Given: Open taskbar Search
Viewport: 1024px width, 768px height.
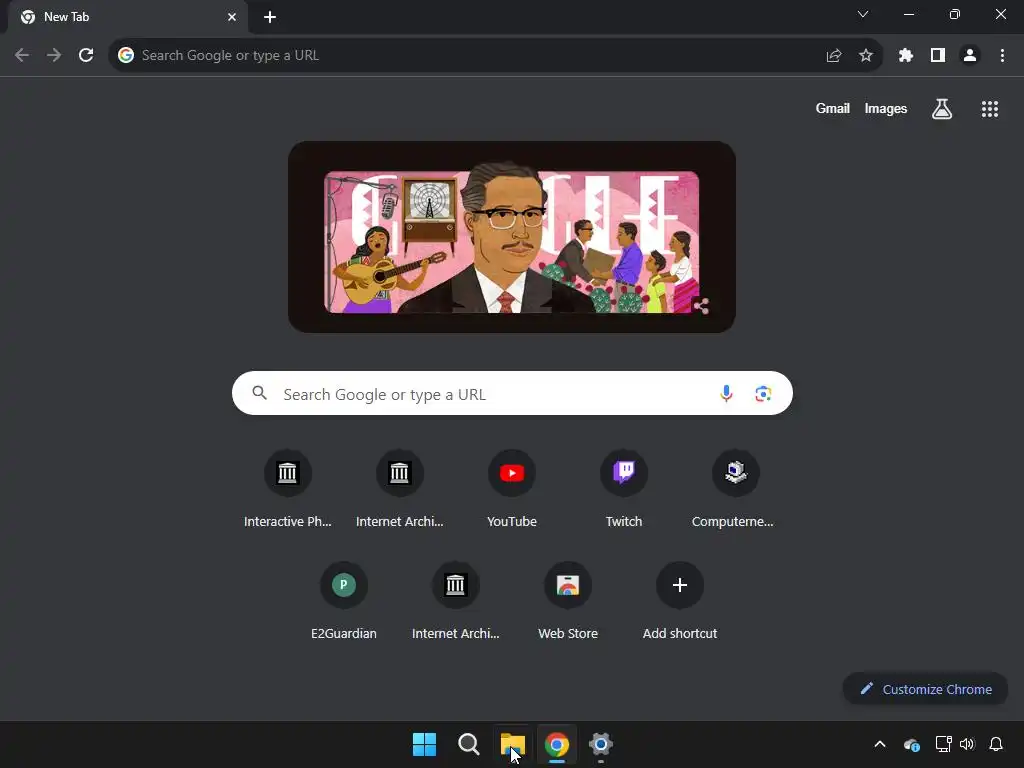Looking at the screenshot, I should click(x=468, y=744).
